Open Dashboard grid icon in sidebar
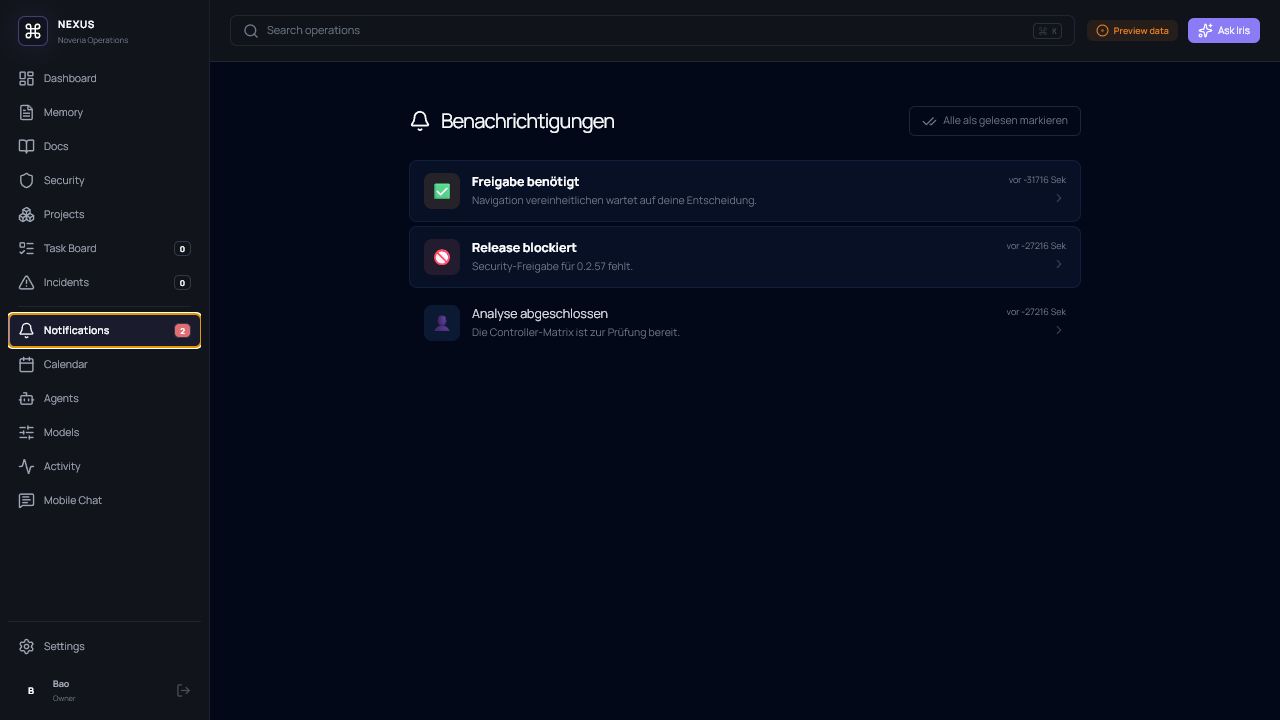1280x720 pixels. click(27, 78)
